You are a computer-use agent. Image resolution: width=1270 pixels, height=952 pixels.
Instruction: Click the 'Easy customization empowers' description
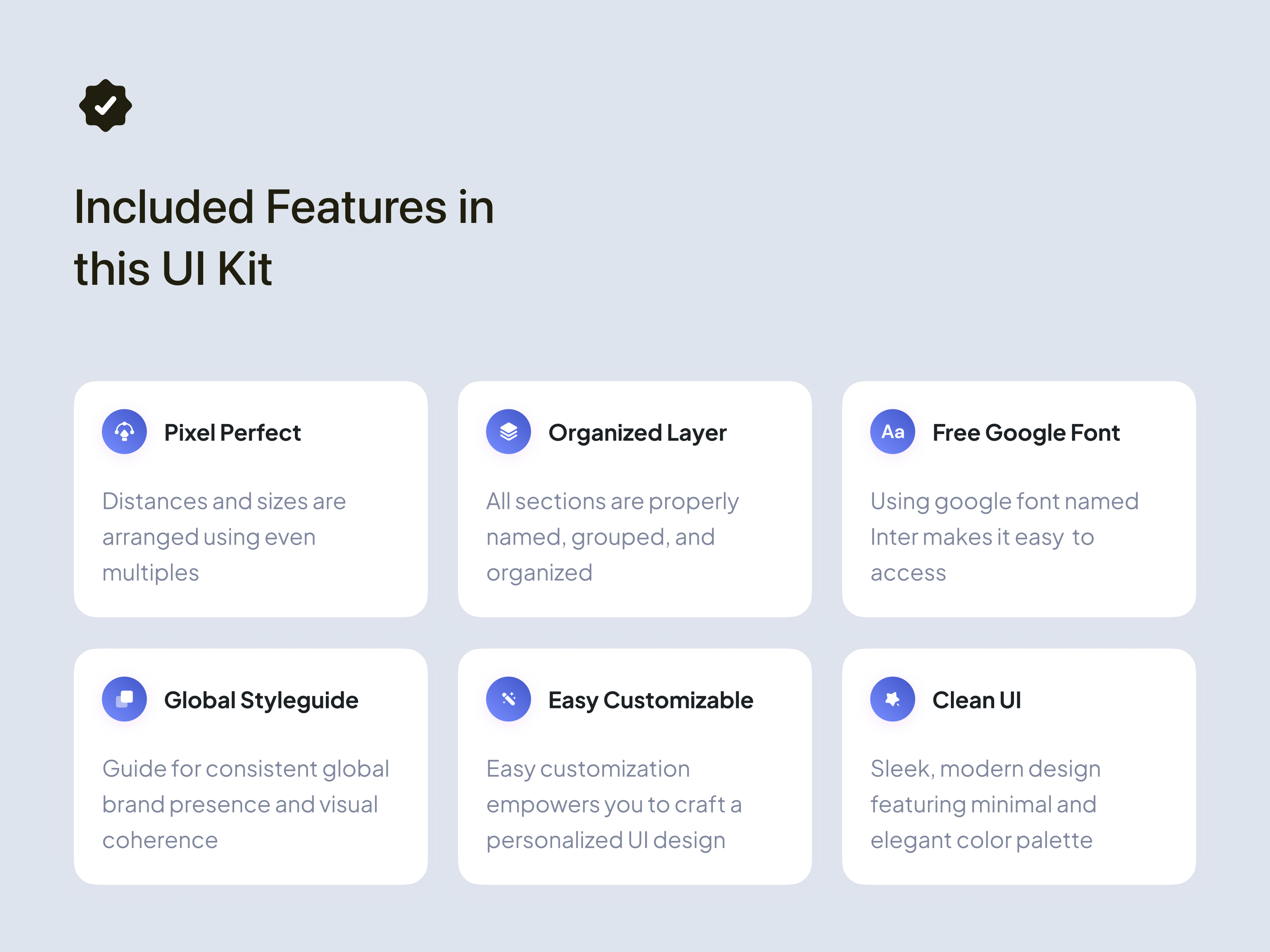(614, 804)
